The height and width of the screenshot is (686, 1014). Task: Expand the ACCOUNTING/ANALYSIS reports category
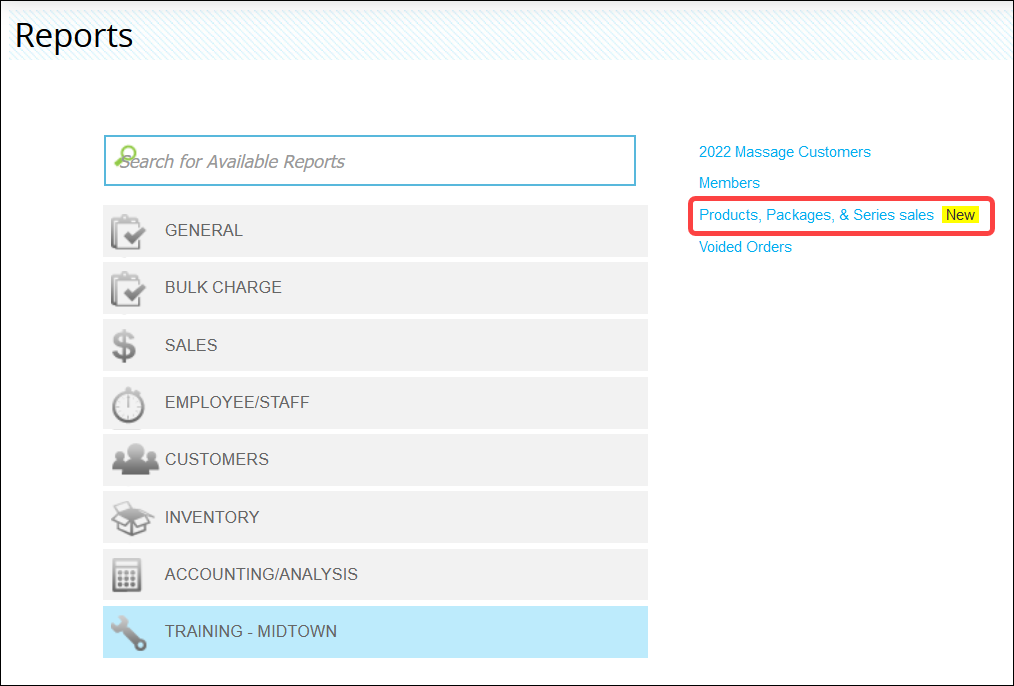click(375, 574)
